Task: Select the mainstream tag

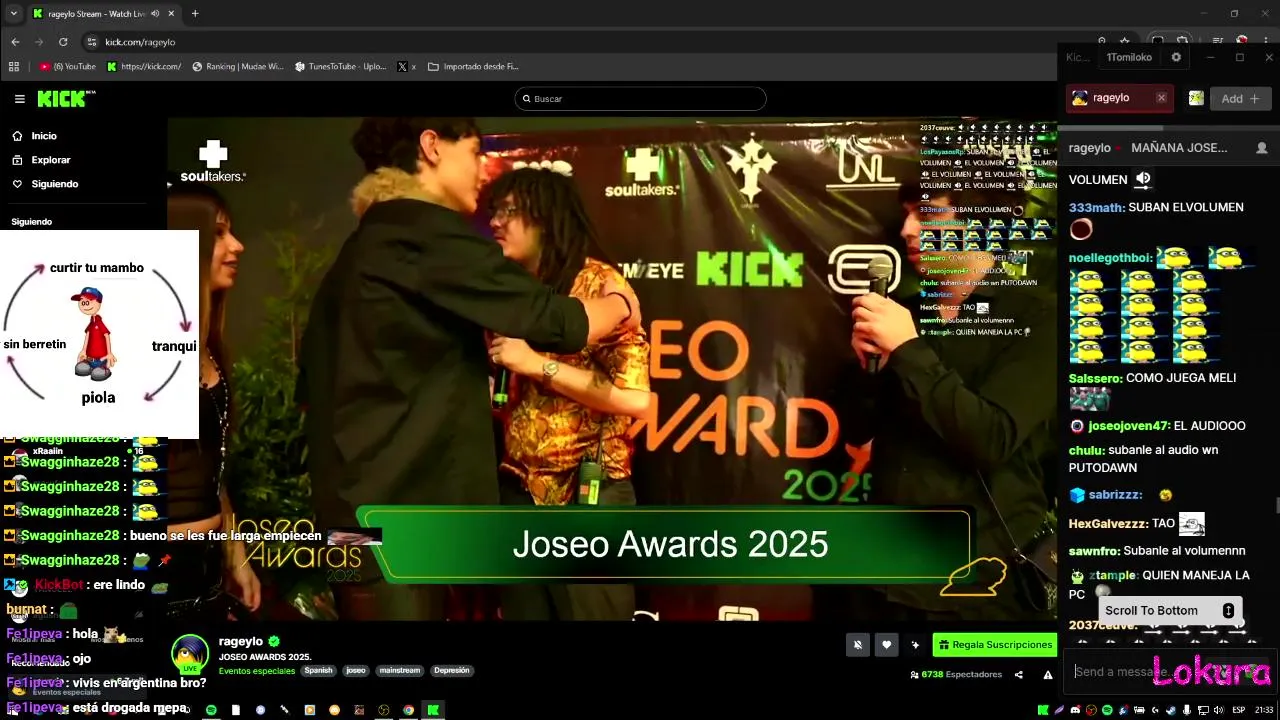Action: [399, 671]
